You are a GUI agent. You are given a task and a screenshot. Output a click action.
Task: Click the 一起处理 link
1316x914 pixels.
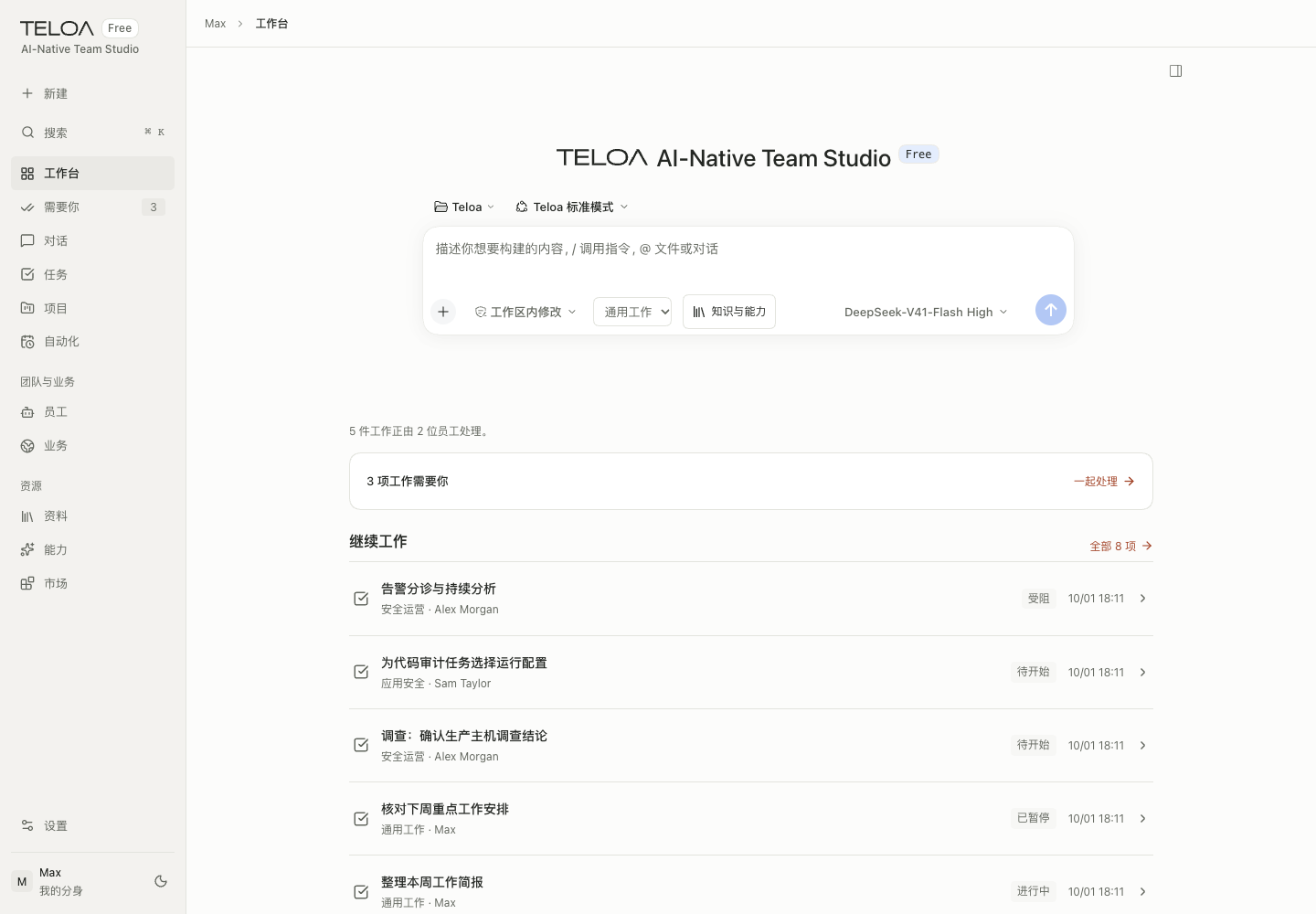[x=1104, y=482]
